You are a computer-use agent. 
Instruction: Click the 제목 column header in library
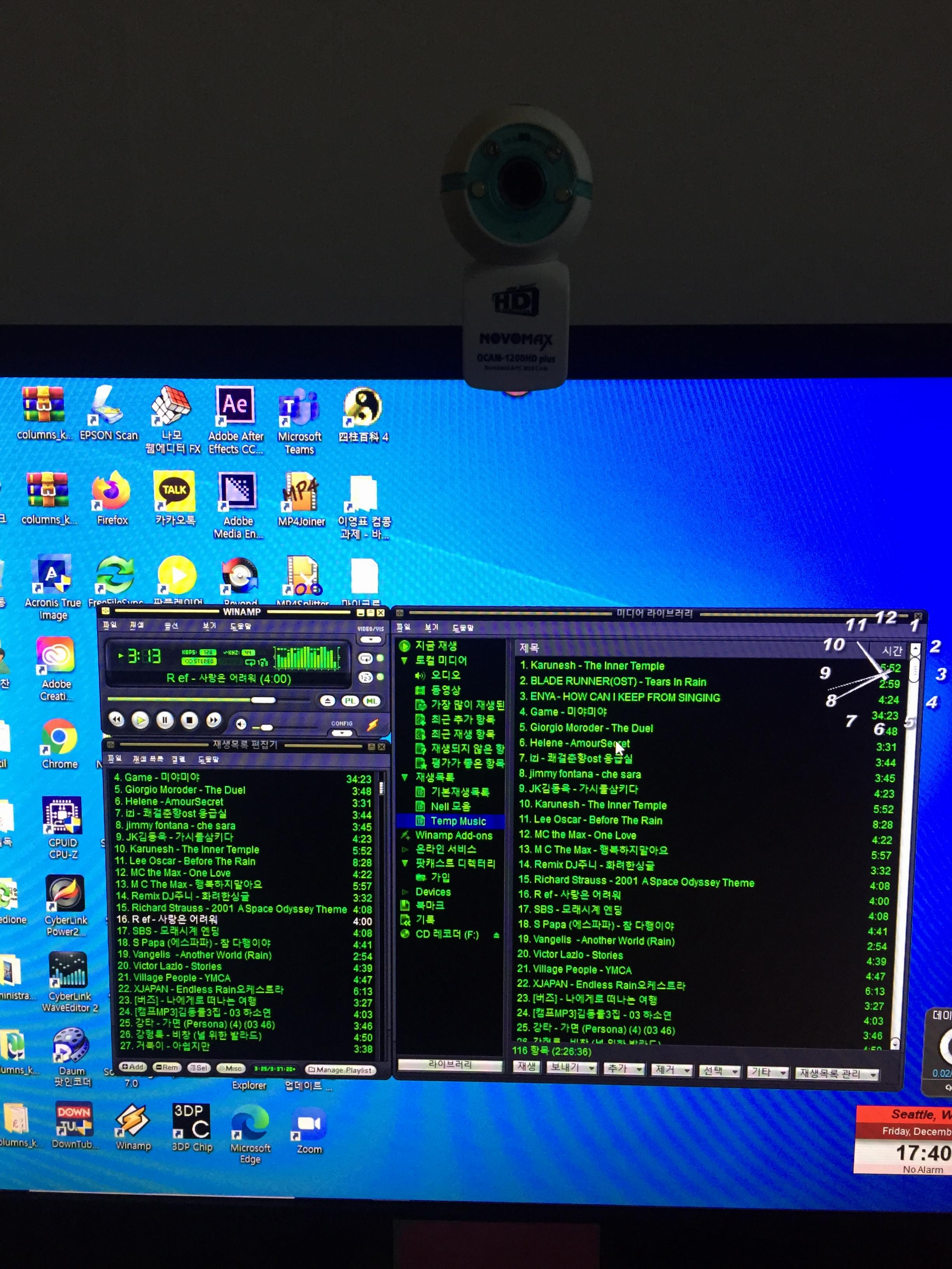click(528, 648)
